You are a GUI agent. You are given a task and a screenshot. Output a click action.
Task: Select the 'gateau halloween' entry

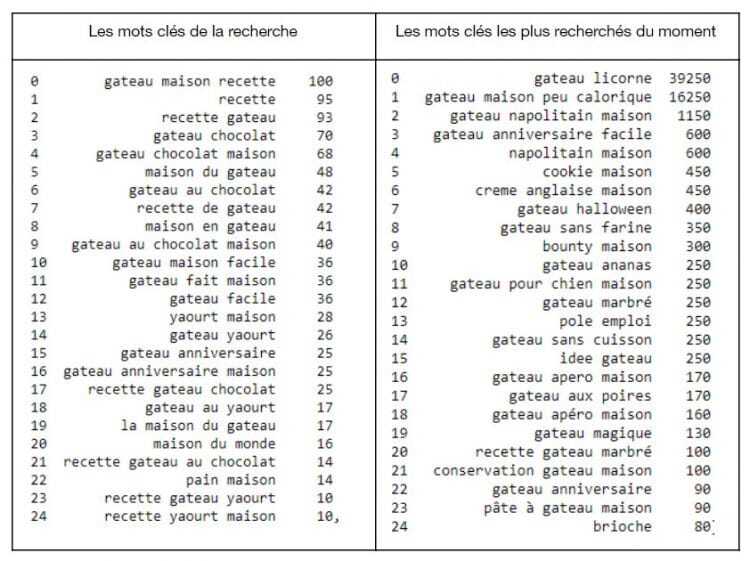tap(584, 209)
